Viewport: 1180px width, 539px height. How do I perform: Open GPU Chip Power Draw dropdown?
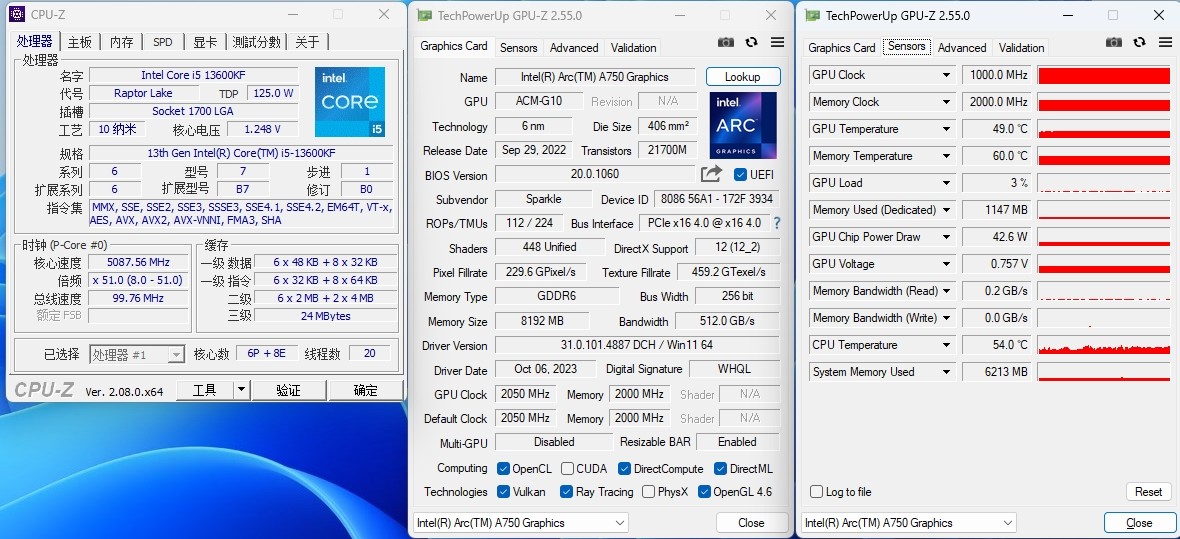[946, 237]
